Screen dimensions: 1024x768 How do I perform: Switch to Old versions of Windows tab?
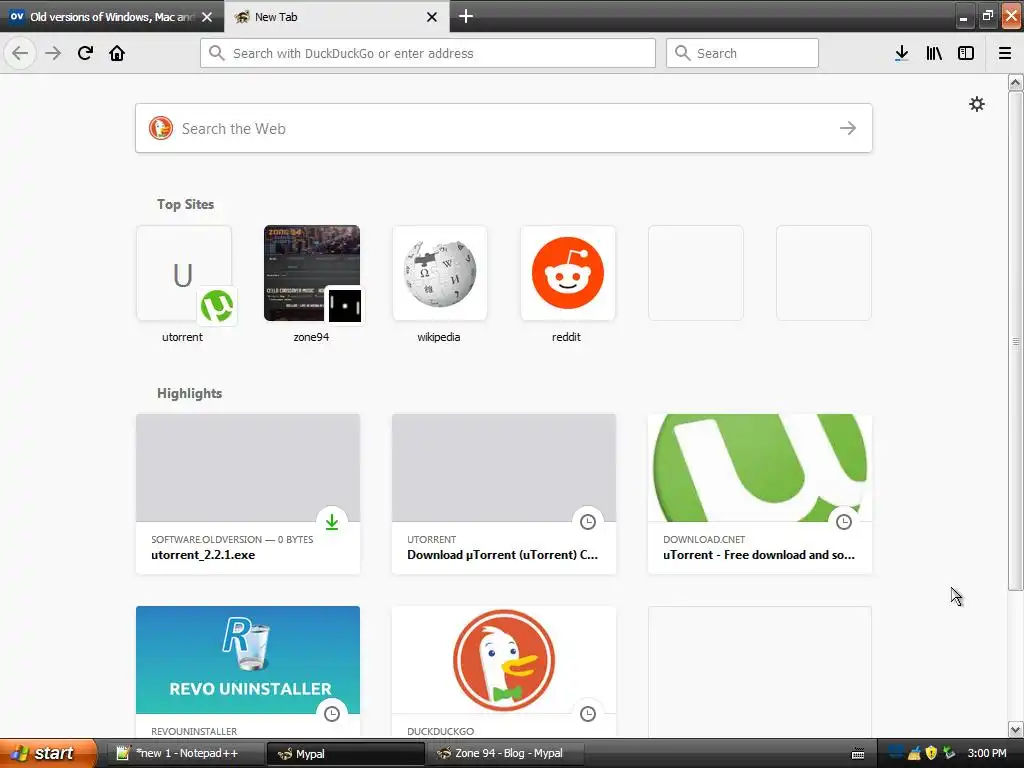coord(112,17)
